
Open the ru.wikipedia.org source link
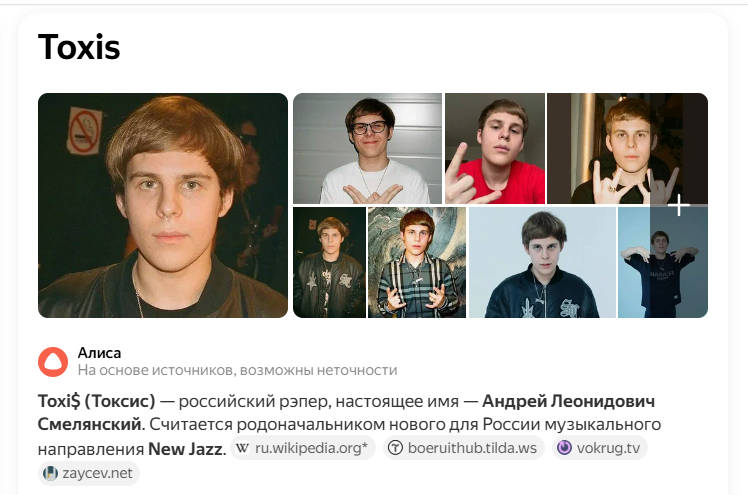(303, 448)
